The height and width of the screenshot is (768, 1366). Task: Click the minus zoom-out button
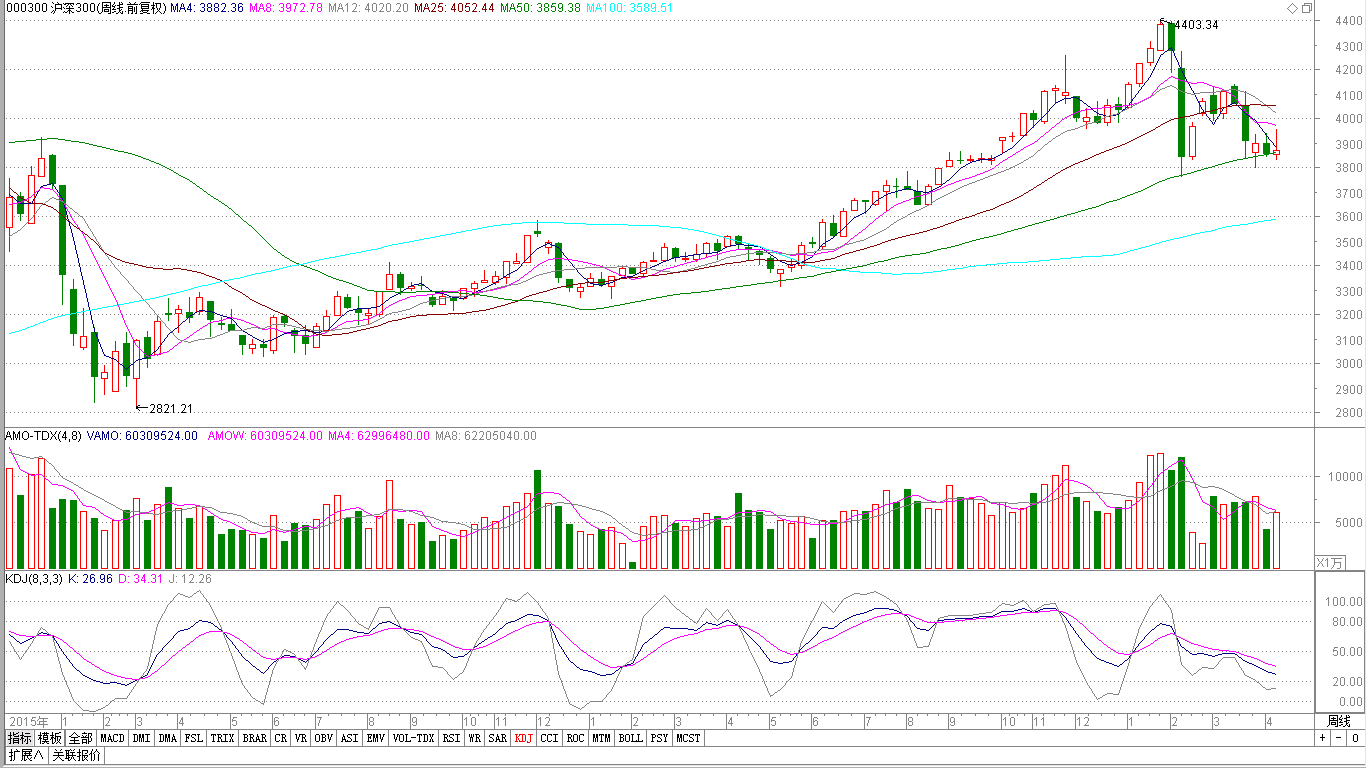(x=1337, y=737)
